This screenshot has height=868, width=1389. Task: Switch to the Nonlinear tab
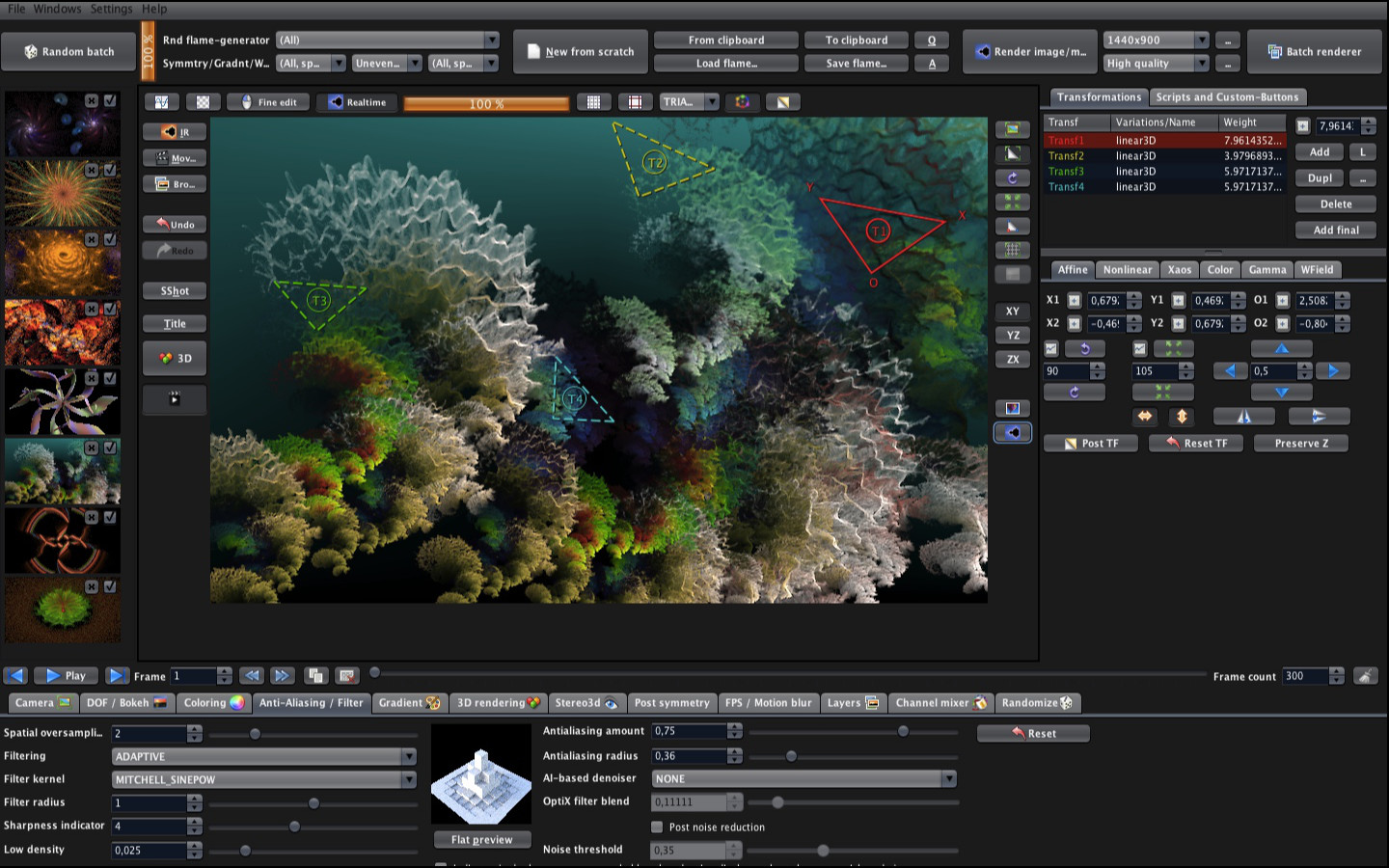pos(1127,270)
